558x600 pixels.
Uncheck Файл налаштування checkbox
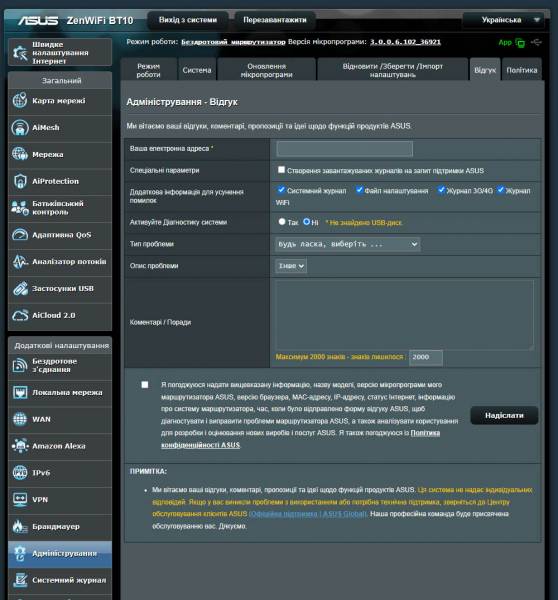359,190
